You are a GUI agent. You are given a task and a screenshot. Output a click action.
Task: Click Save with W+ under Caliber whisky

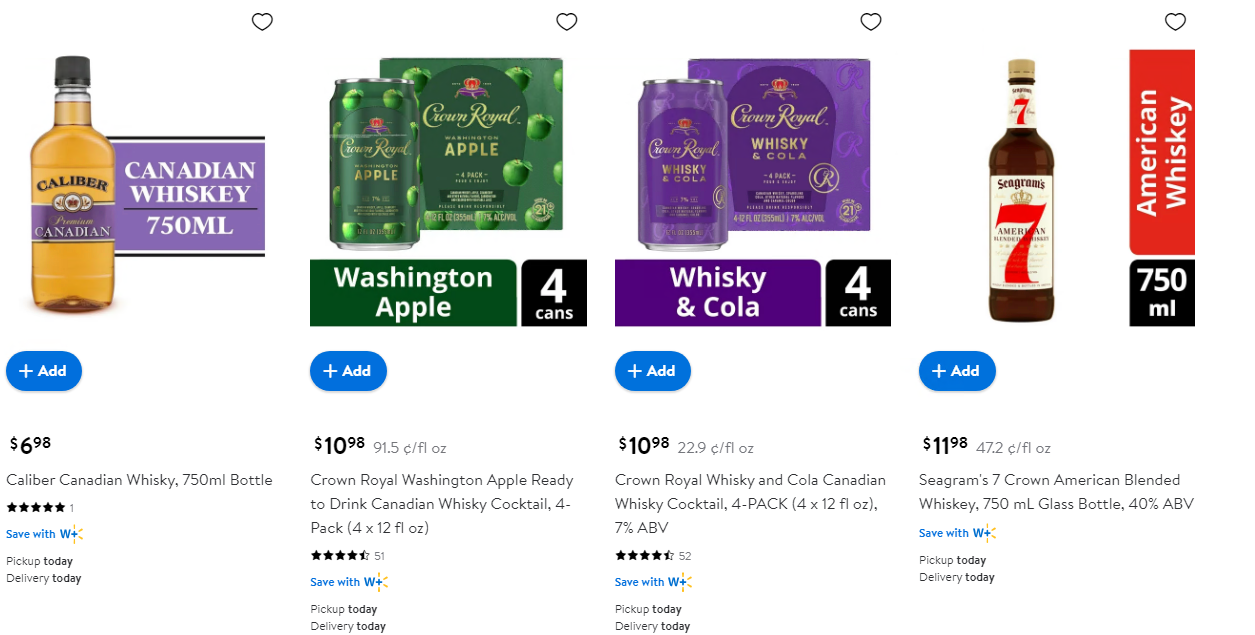(44, 534)
